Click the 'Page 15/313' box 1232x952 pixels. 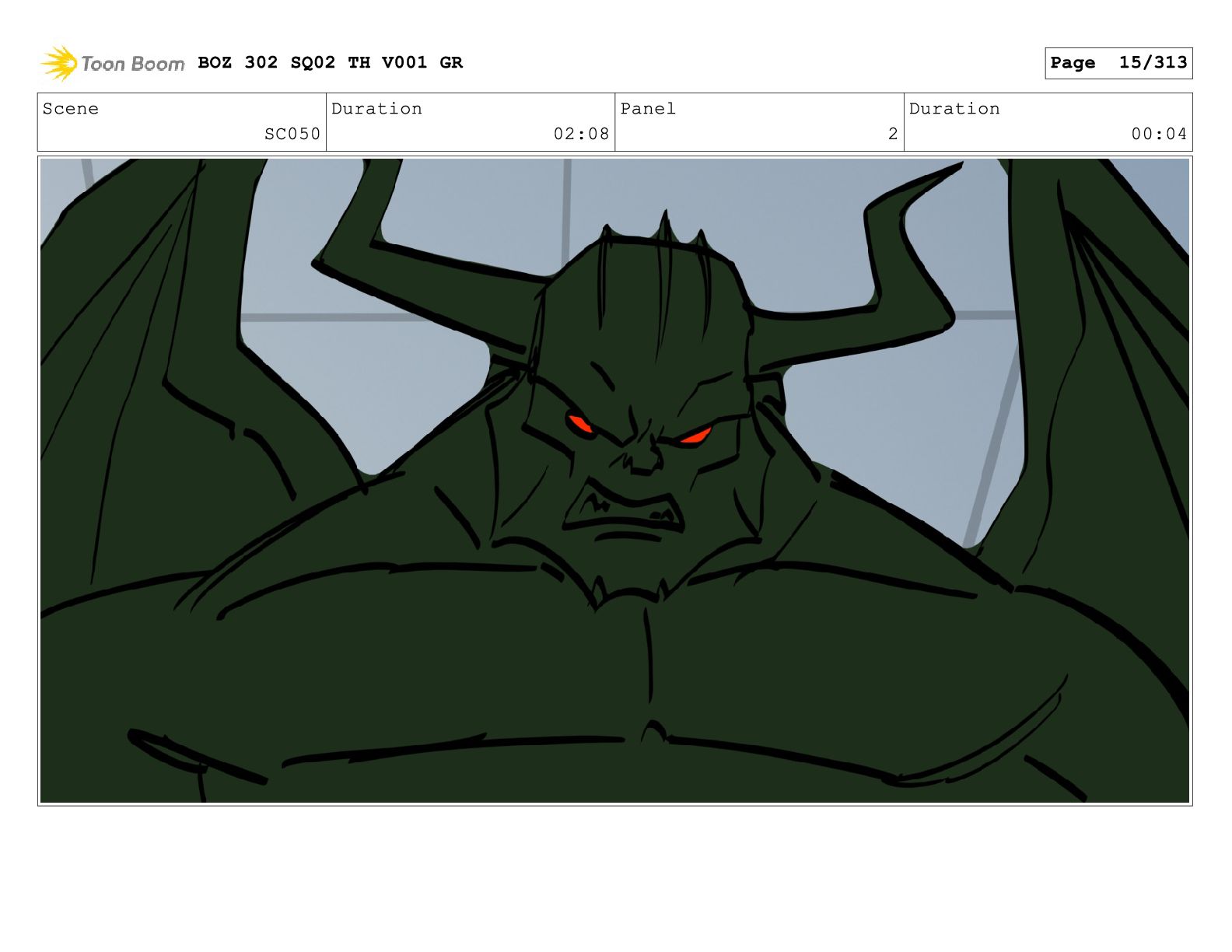[1118, 63]
